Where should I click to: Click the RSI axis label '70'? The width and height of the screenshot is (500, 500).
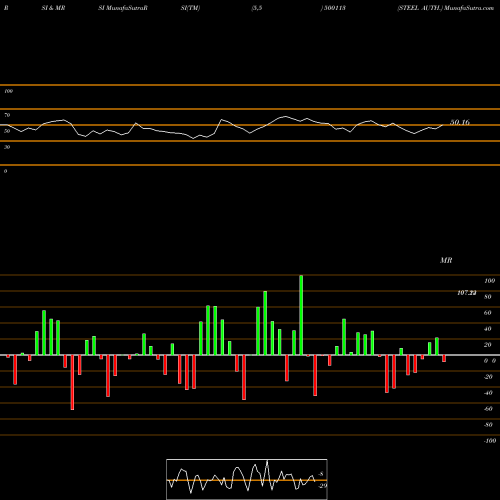(7, 115)
